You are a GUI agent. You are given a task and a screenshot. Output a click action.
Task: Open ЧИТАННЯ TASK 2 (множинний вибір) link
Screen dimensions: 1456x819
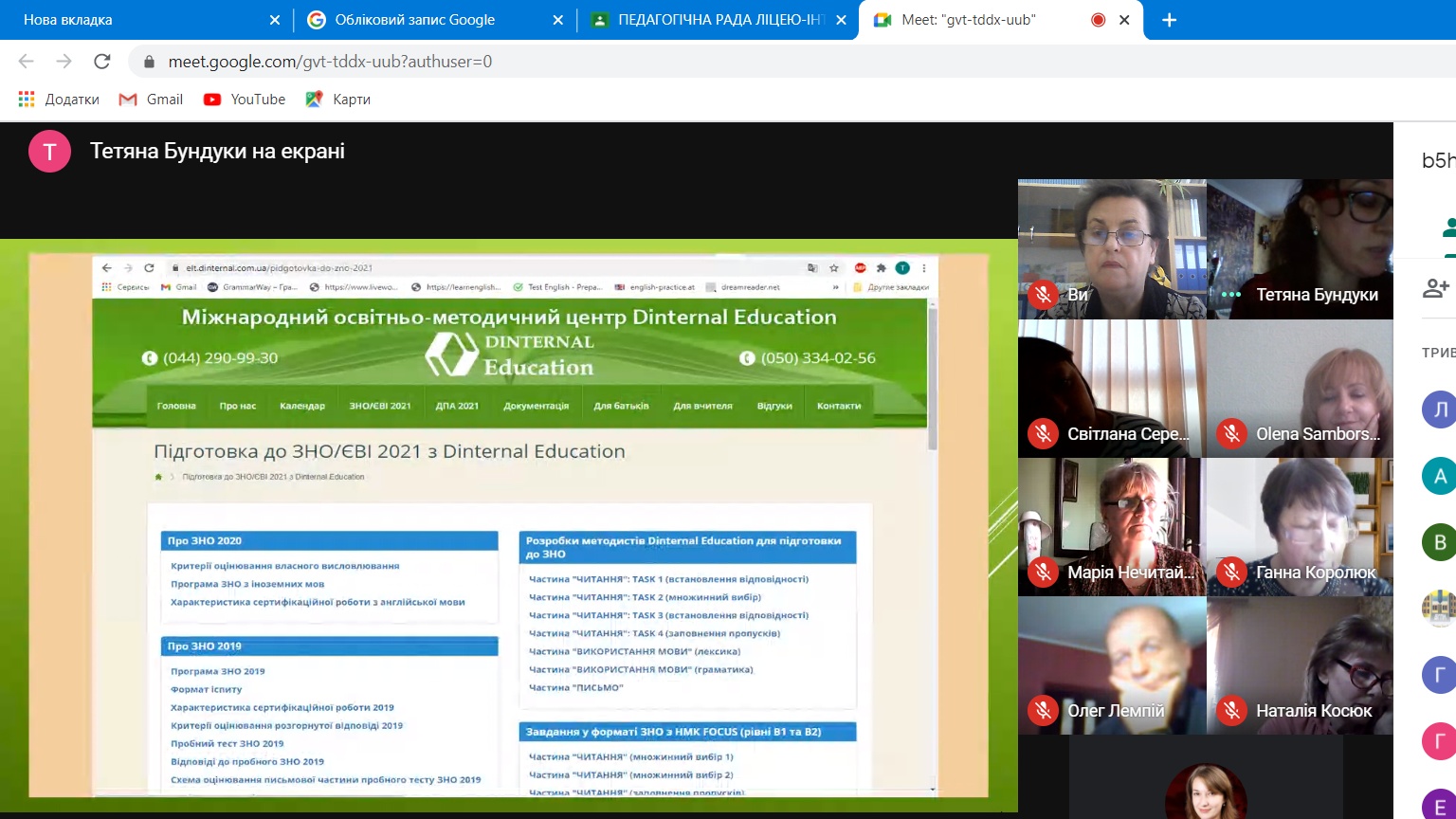pyautogui.click(x=645, y=597)
